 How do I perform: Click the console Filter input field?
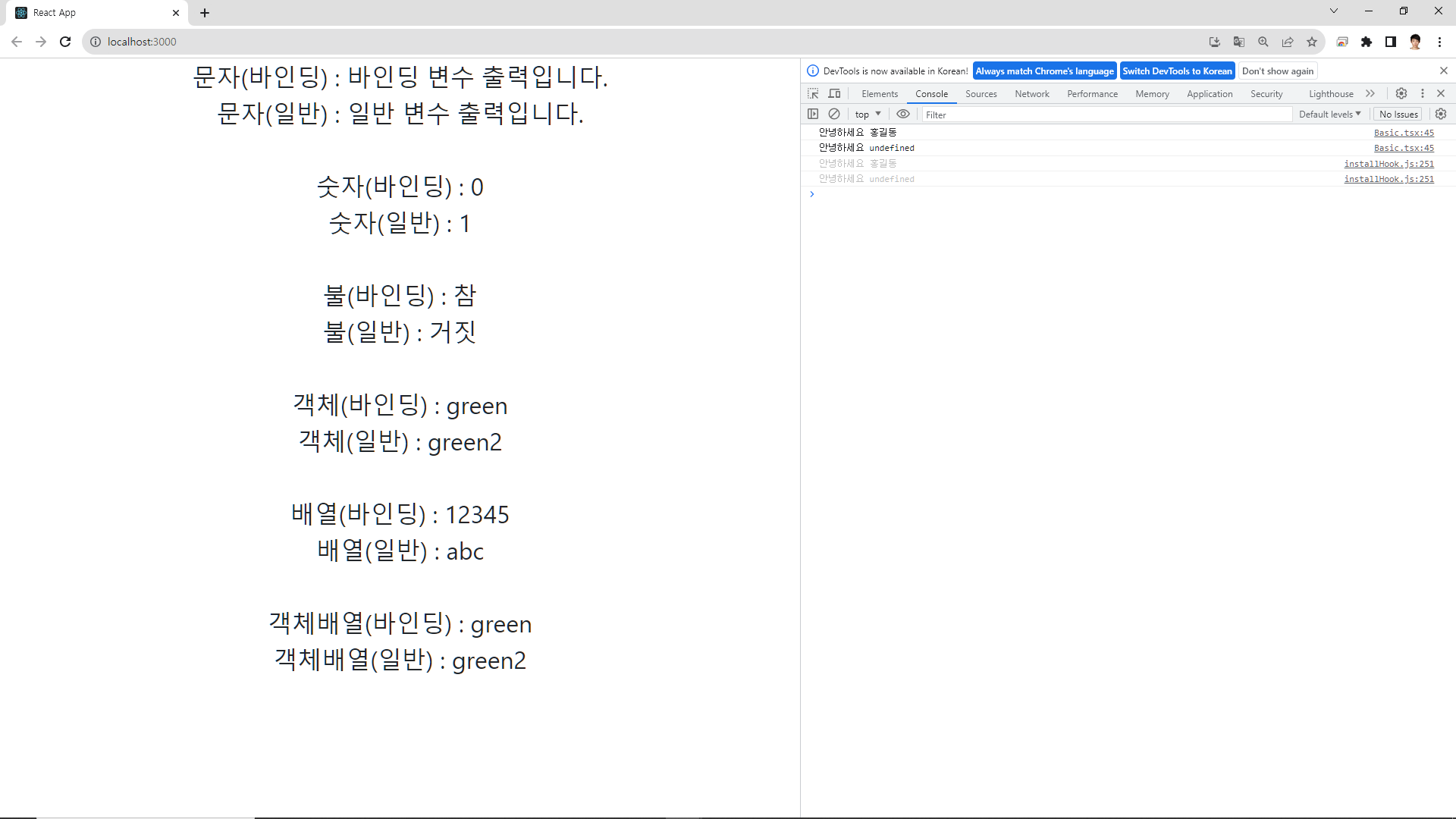pyautogui.click(x=1106, y=115)
